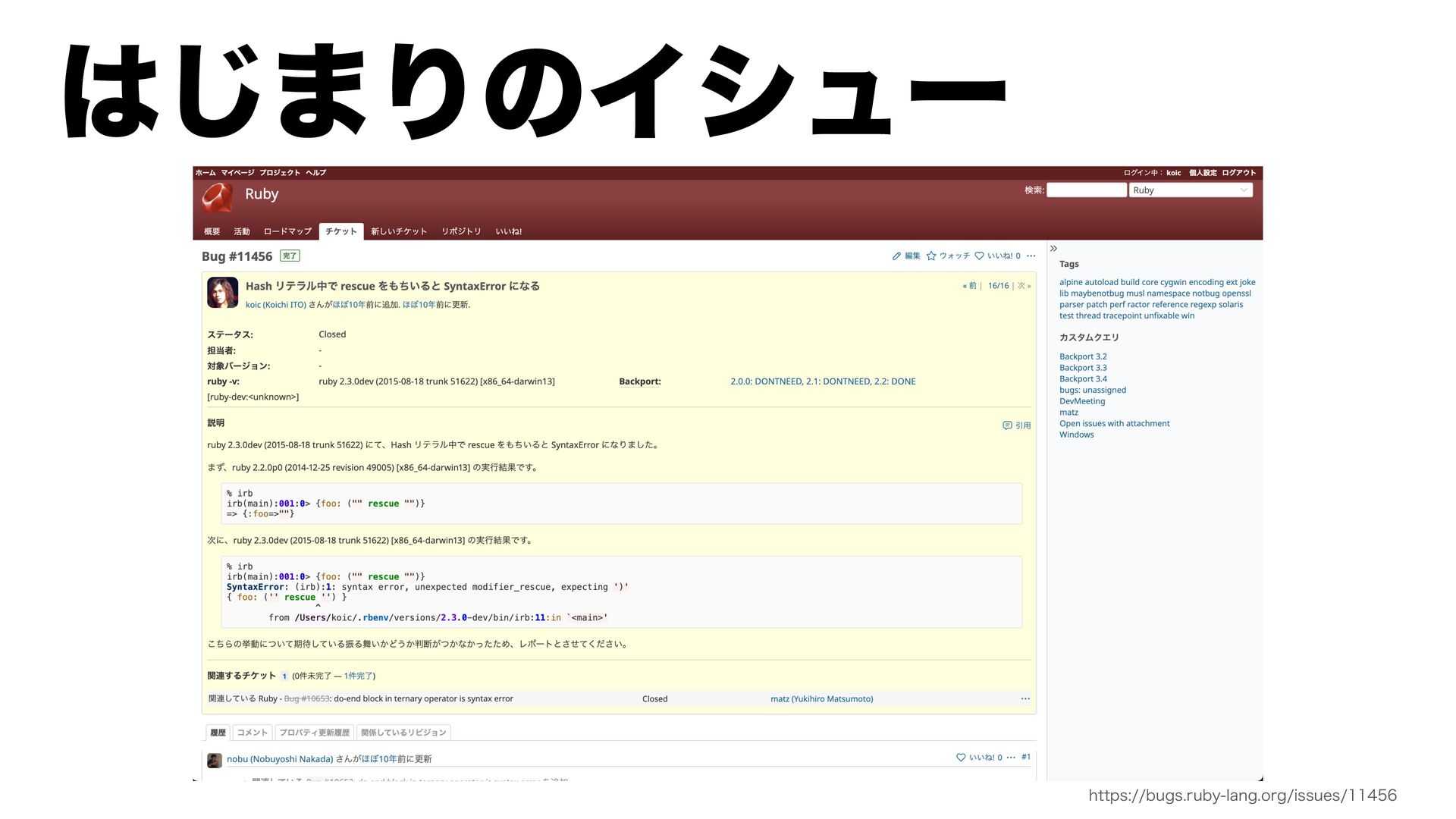Open the マイページ top menu item

pos(237,173)
